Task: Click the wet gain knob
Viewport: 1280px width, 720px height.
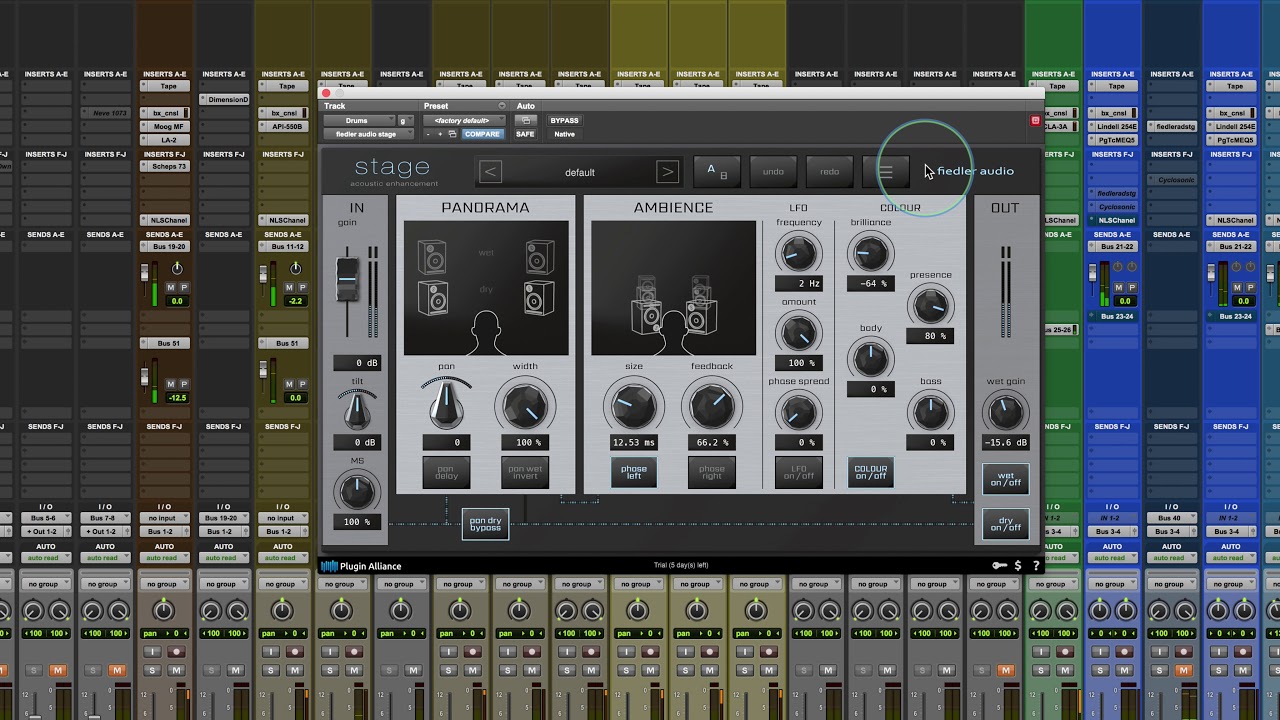Action: tap(1005, 411)
